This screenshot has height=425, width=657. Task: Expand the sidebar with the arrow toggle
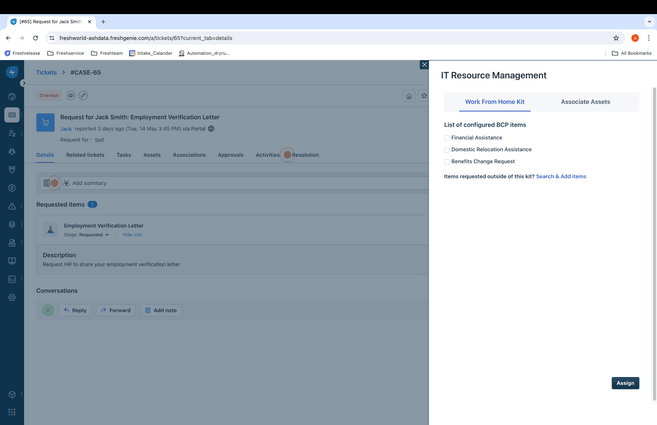(23, 83)
